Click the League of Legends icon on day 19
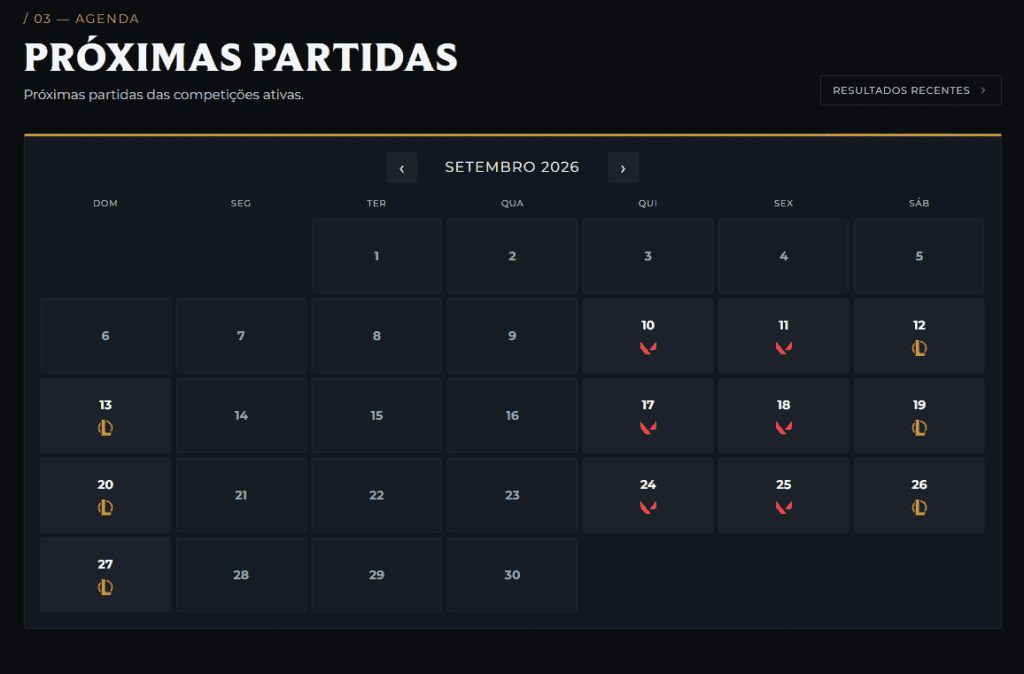 click(x=919, y=428)
